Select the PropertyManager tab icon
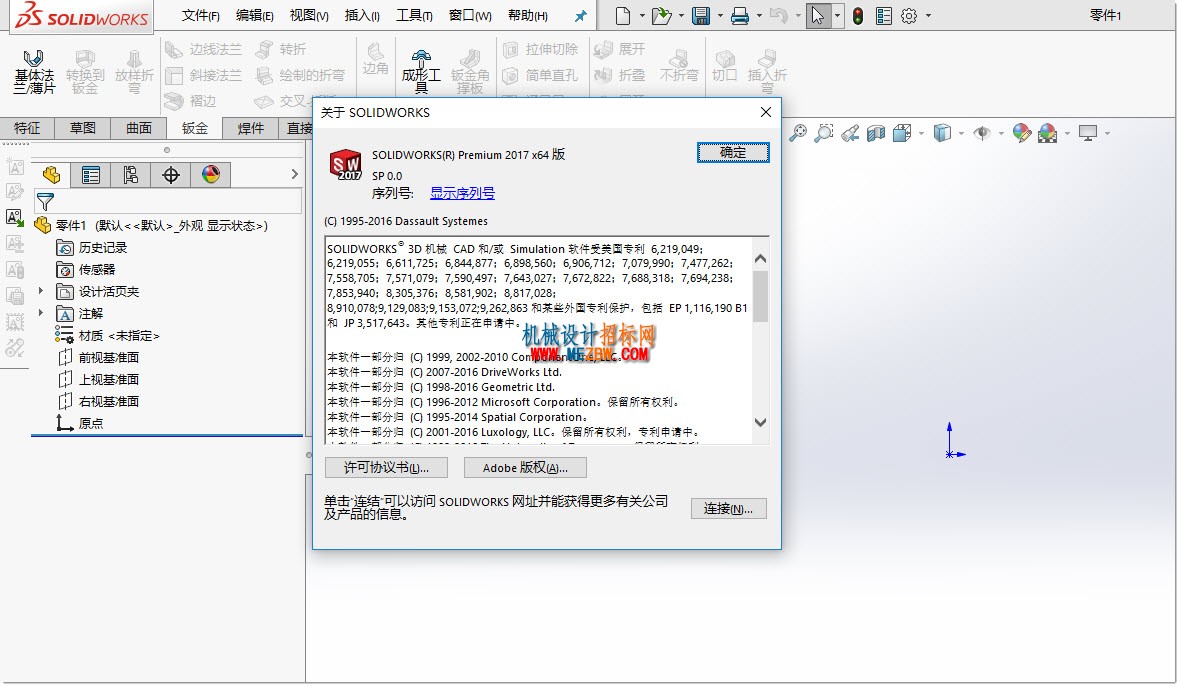The height and width of the screenshot is (687, 1180). [x=91, y=175]
